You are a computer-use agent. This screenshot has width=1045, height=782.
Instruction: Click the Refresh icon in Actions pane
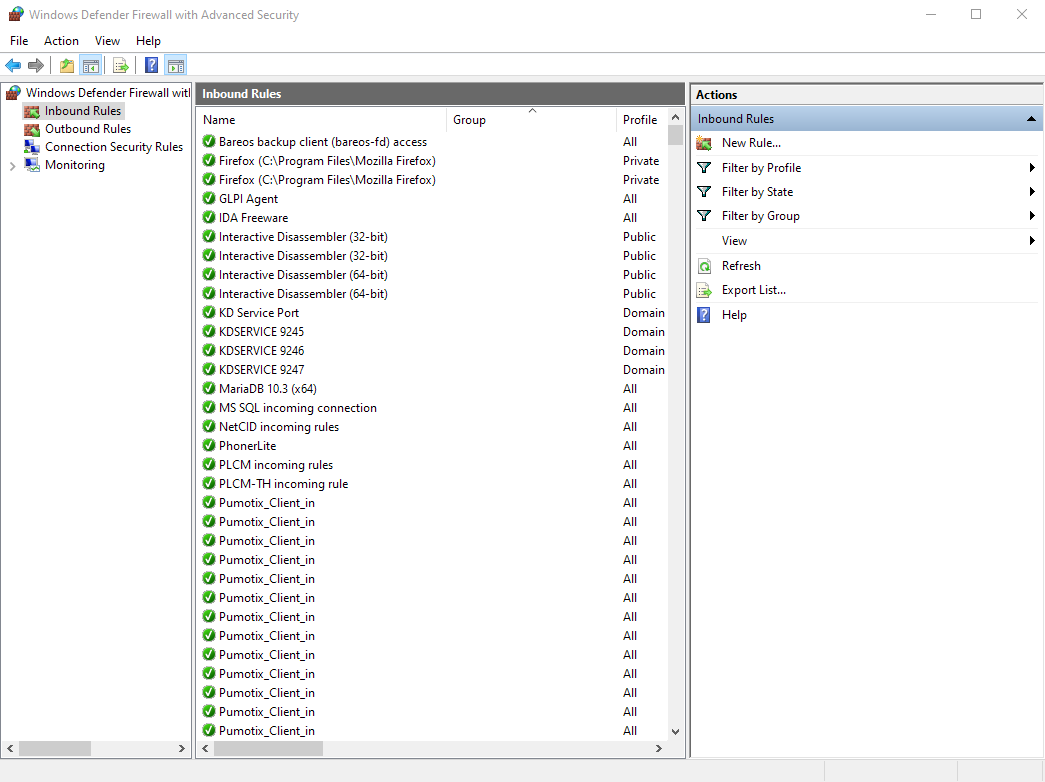tap(704, 265)
